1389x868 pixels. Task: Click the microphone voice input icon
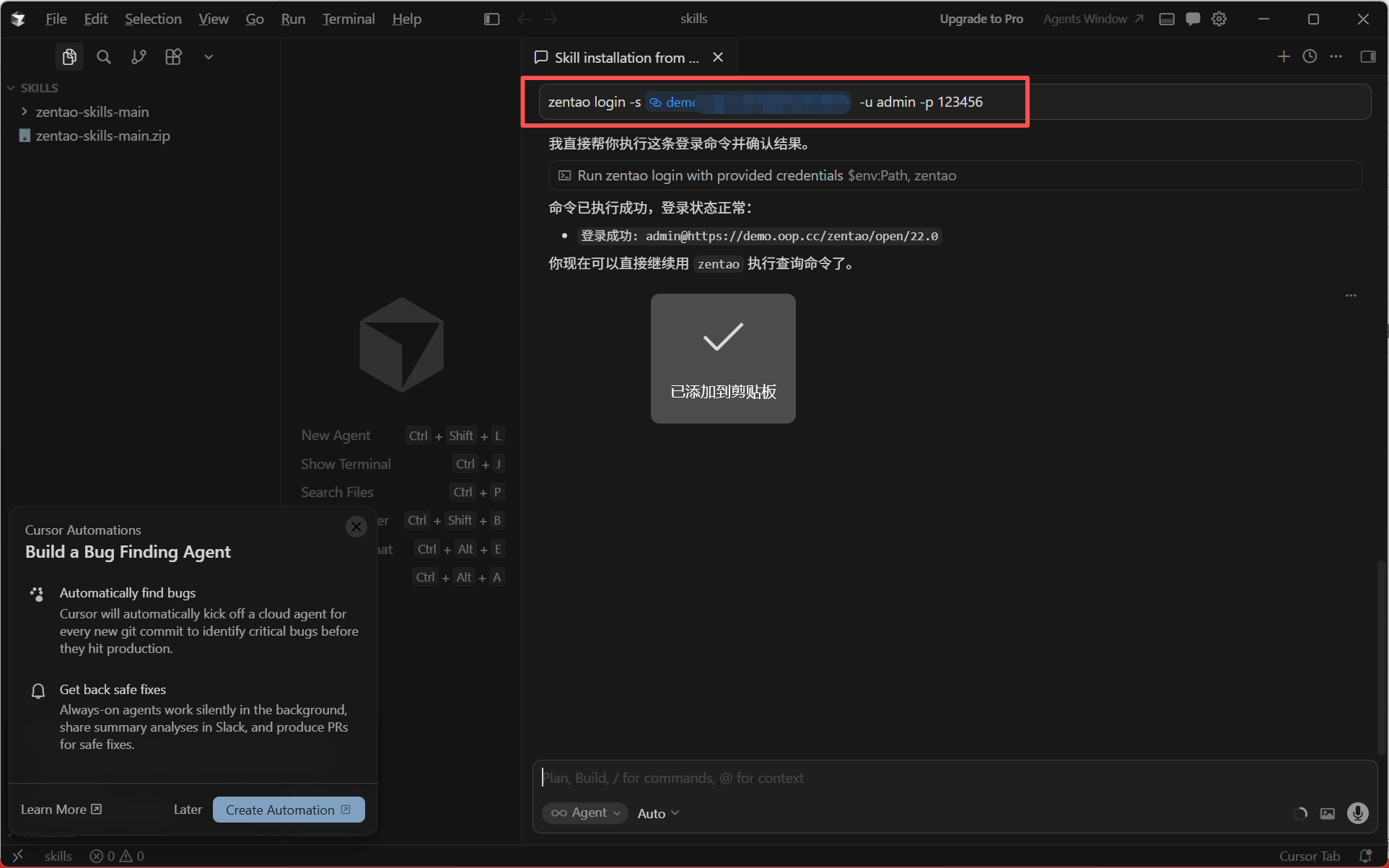[x=1357, y=813]
